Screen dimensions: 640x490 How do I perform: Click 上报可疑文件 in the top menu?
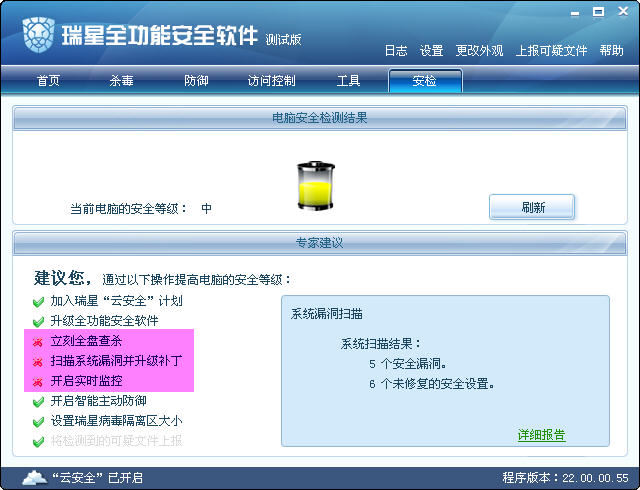coord(551,51)
